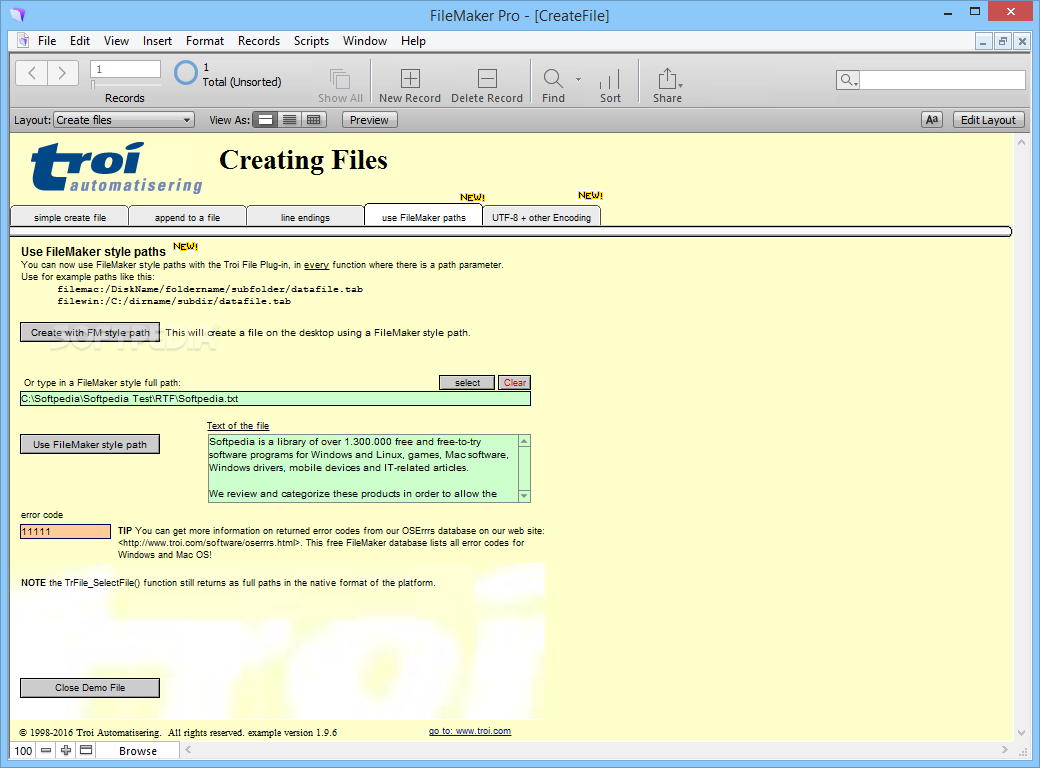Click Close Demo File button
The image size is (1040, 768).
[x=90, y=688]
